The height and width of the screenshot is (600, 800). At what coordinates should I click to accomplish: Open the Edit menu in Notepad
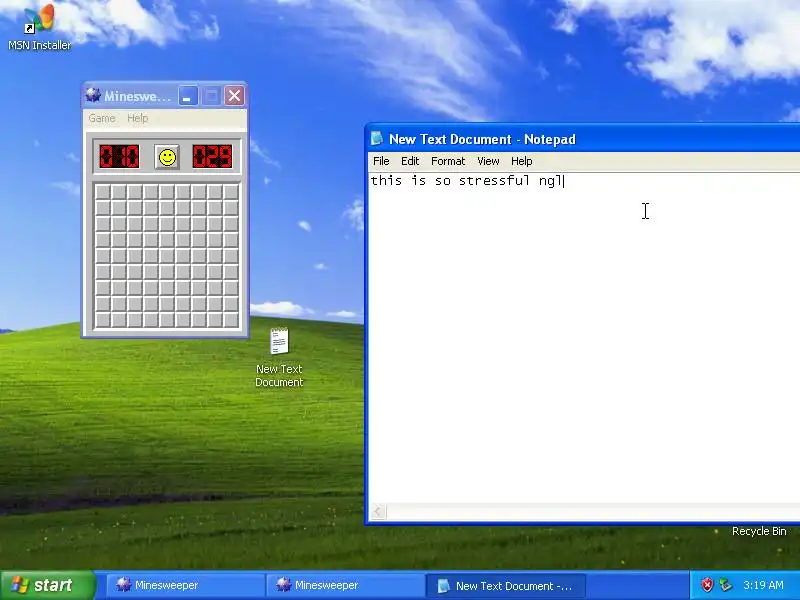point(410,161)
